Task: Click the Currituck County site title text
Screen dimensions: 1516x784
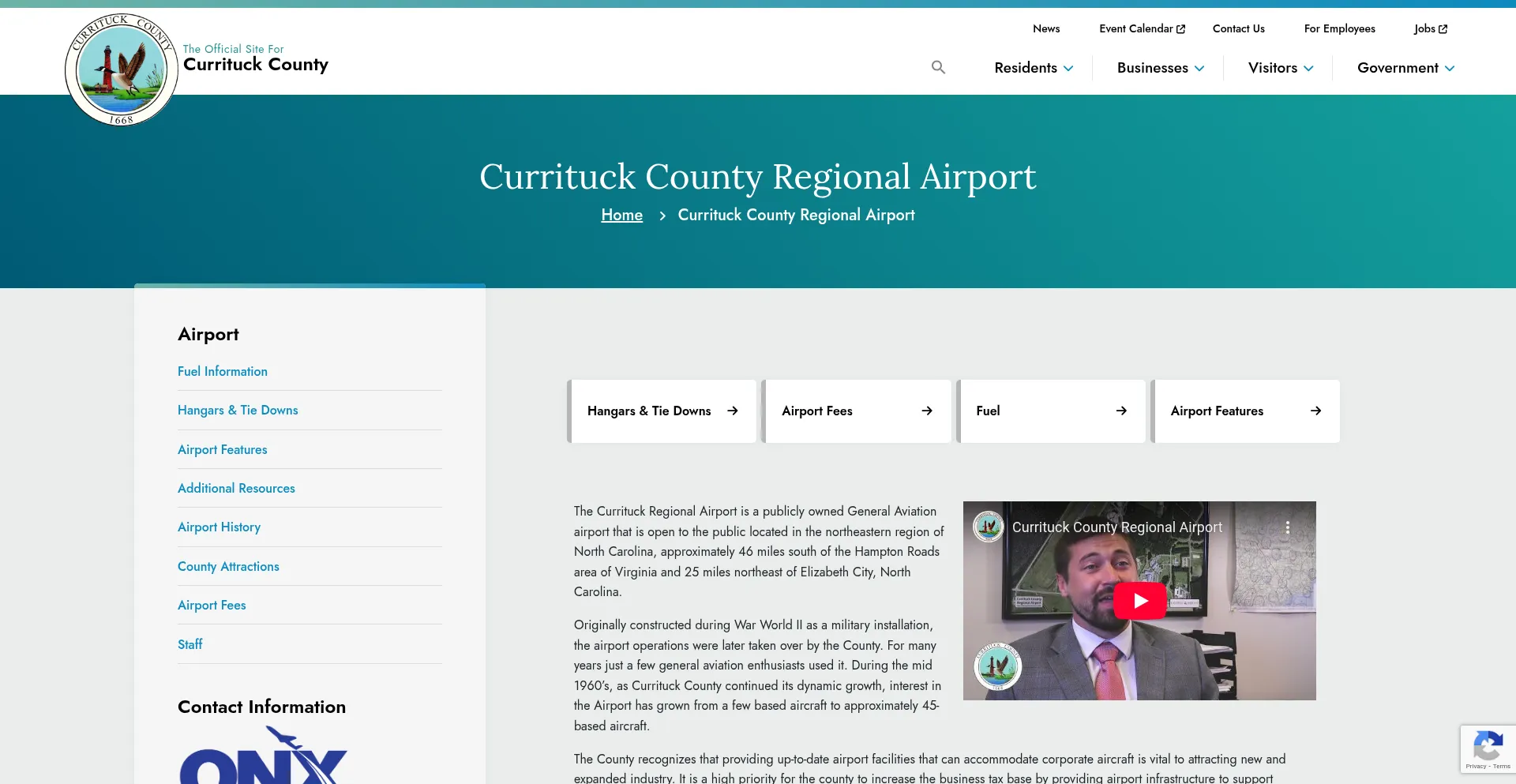Action: (256, 64)
